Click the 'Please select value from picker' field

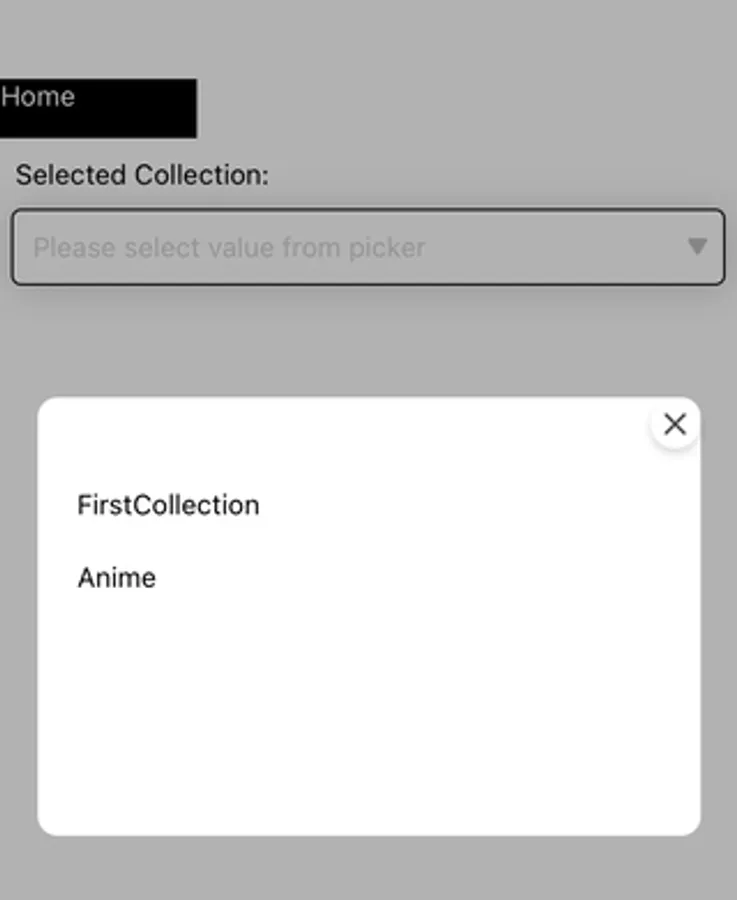(367, 247)
